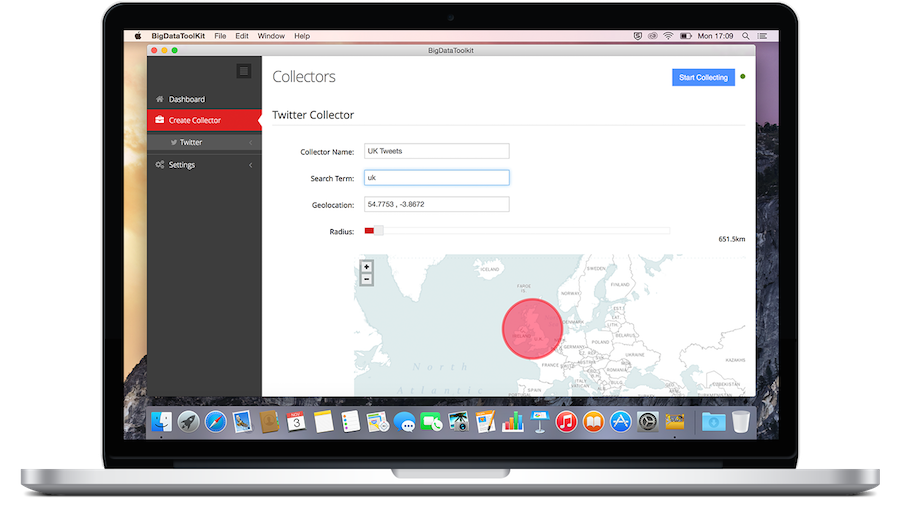Open Maps from the dock
This screenshot has width=900, height=531.
click(x=377, y=422)
